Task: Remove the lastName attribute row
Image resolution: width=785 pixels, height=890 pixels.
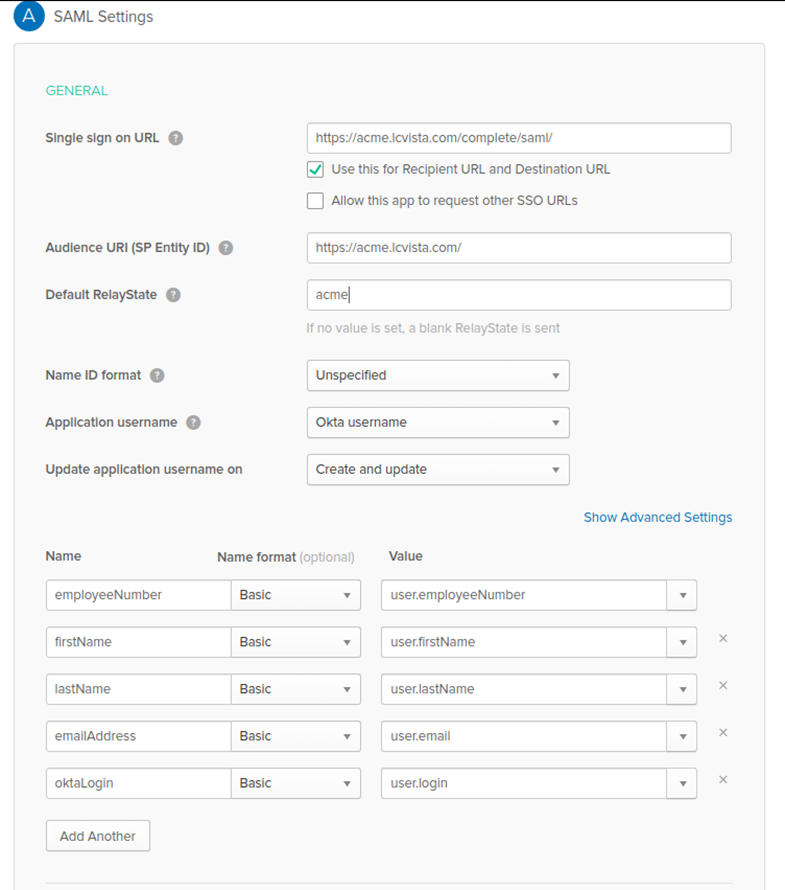Action: click(x=723, y=685)
